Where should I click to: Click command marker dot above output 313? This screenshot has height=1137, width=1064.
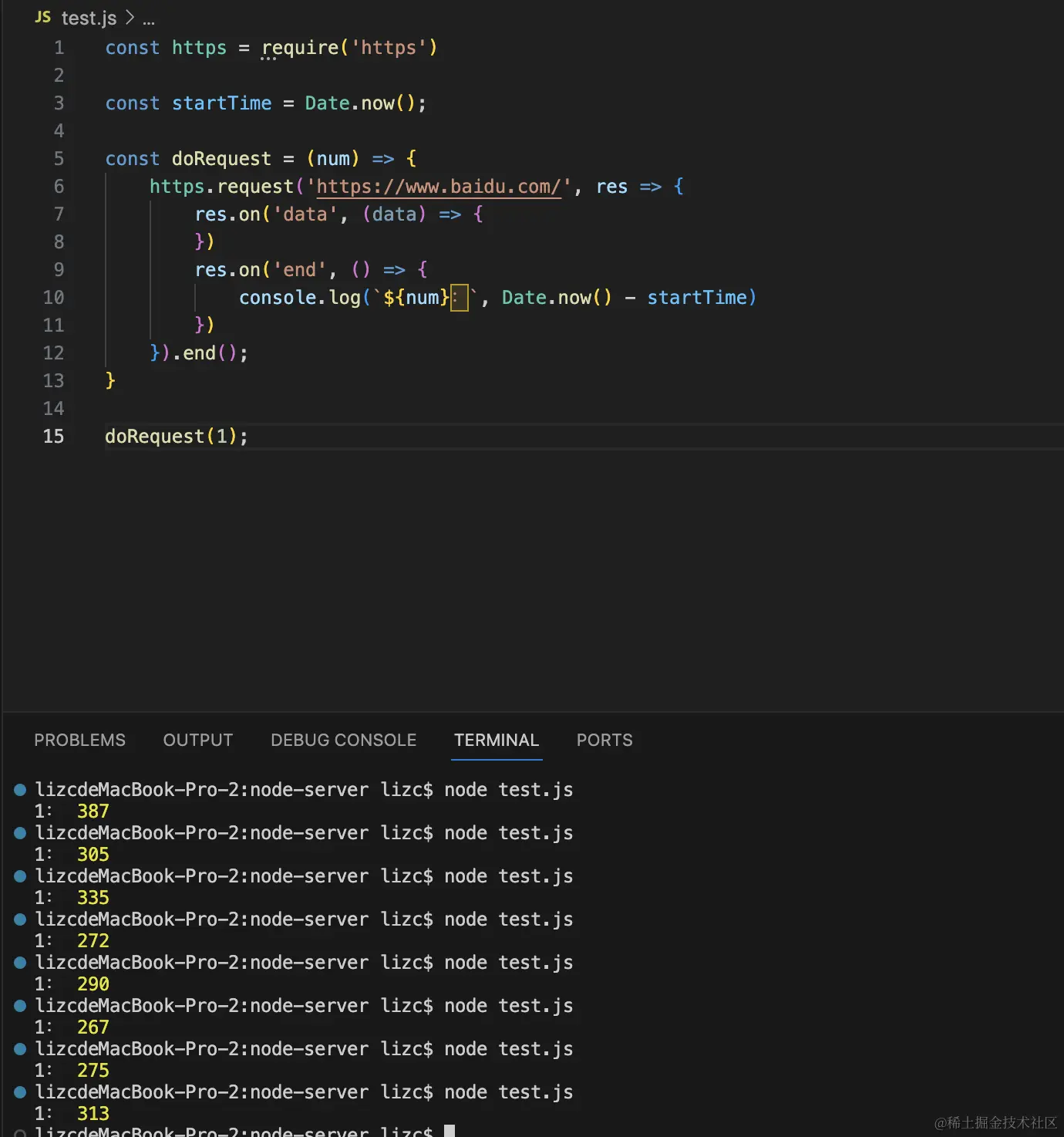[20, 1091]
